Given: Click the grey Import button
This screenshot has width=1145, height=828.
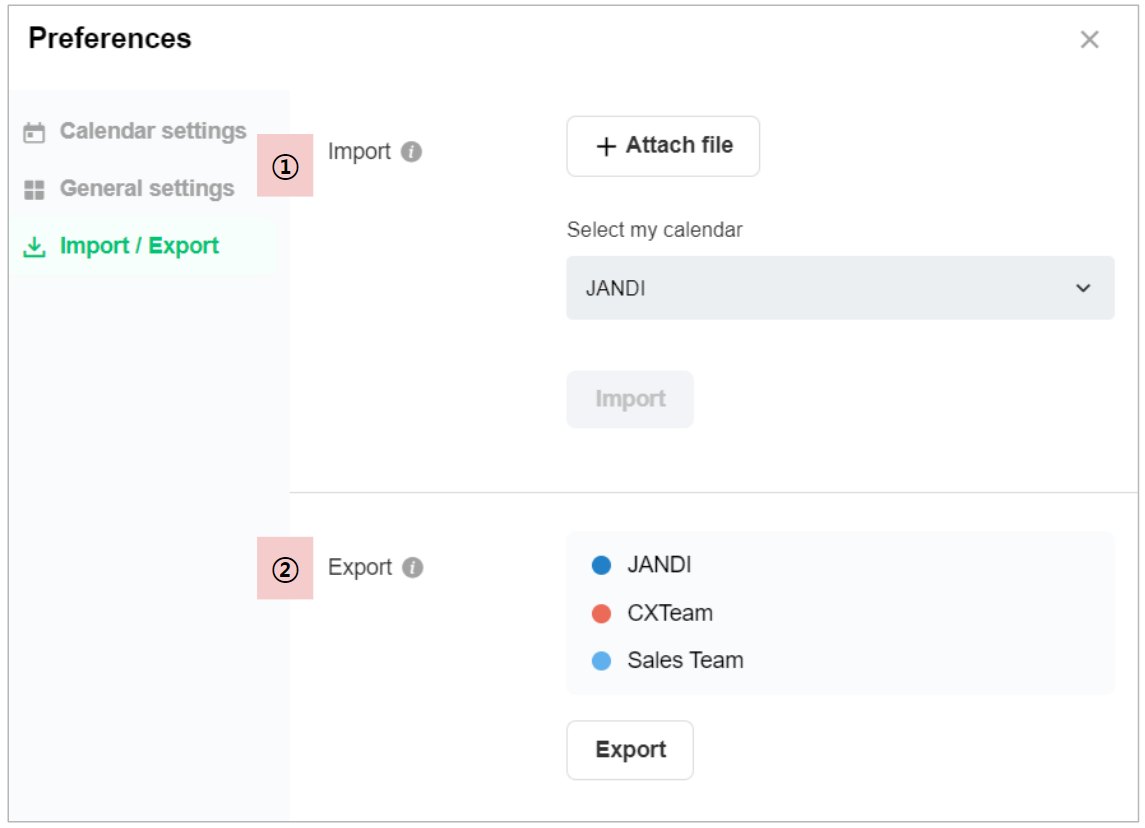Looking at the screenshot, I should [x=630, y=400].
